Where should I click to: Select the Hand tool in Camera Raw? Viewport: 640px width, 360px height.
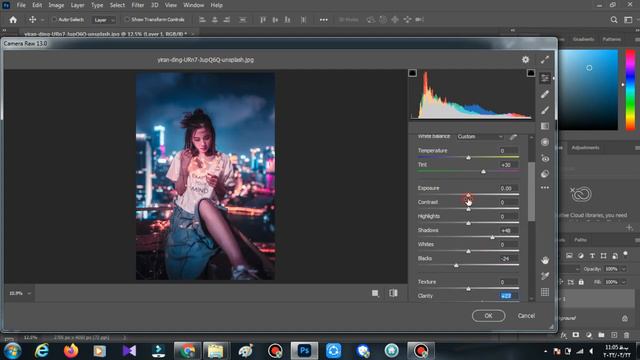coord(545,260)
